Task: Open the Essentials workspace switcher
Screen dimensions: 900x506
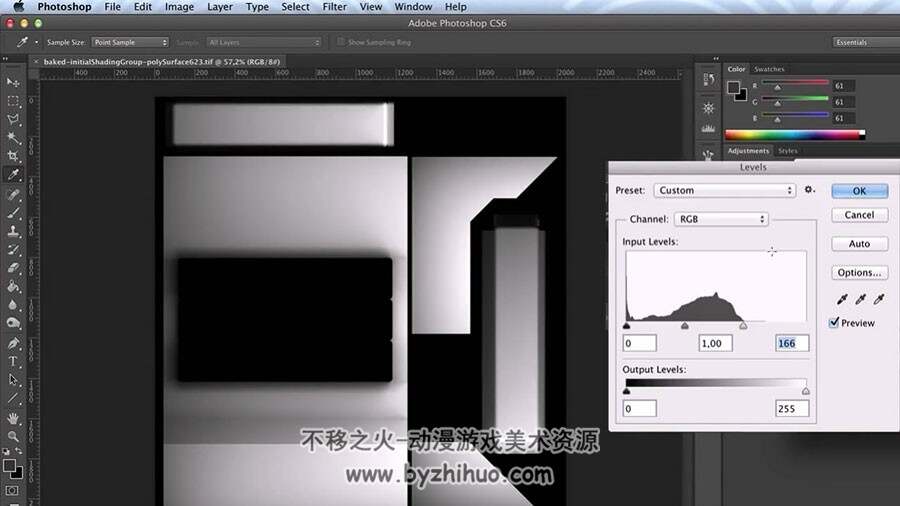Action: coord(866,42)
